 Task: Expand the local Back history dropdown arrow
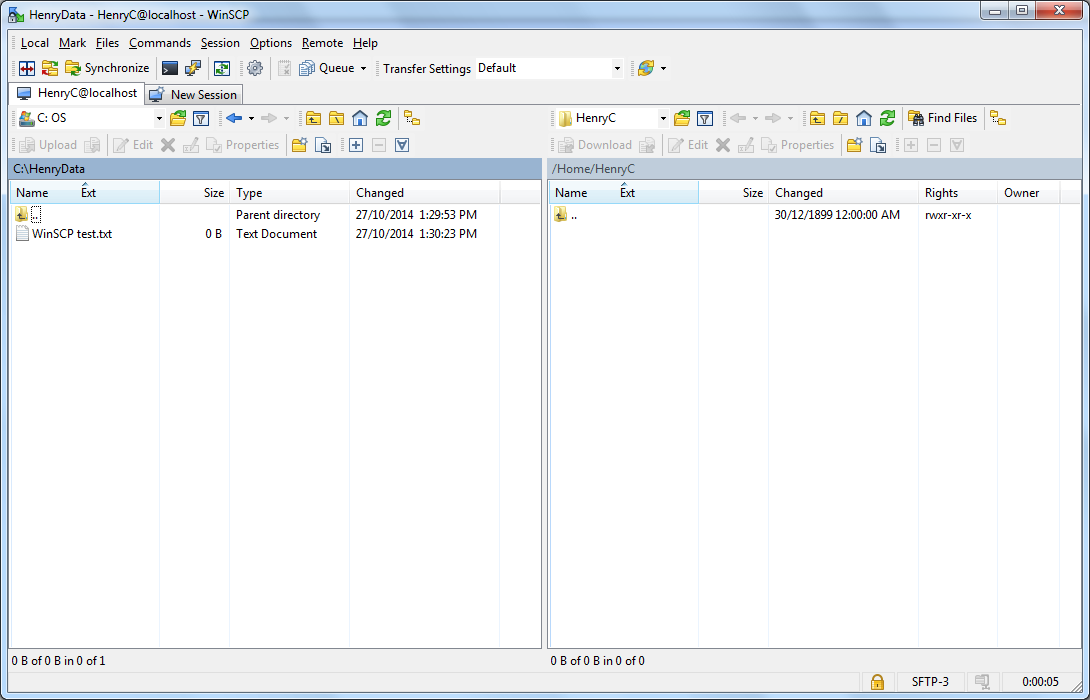[252, 118]
